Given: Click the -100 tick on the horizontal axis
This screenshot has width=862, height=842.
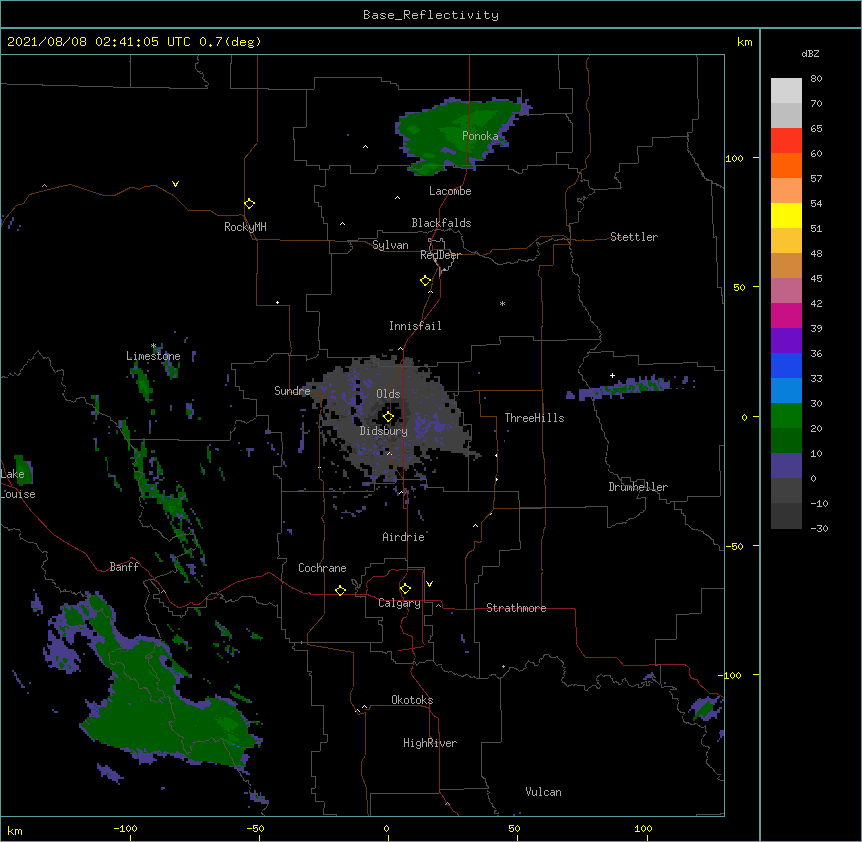Looking at the screenshot, I should [x=125, y=828].
